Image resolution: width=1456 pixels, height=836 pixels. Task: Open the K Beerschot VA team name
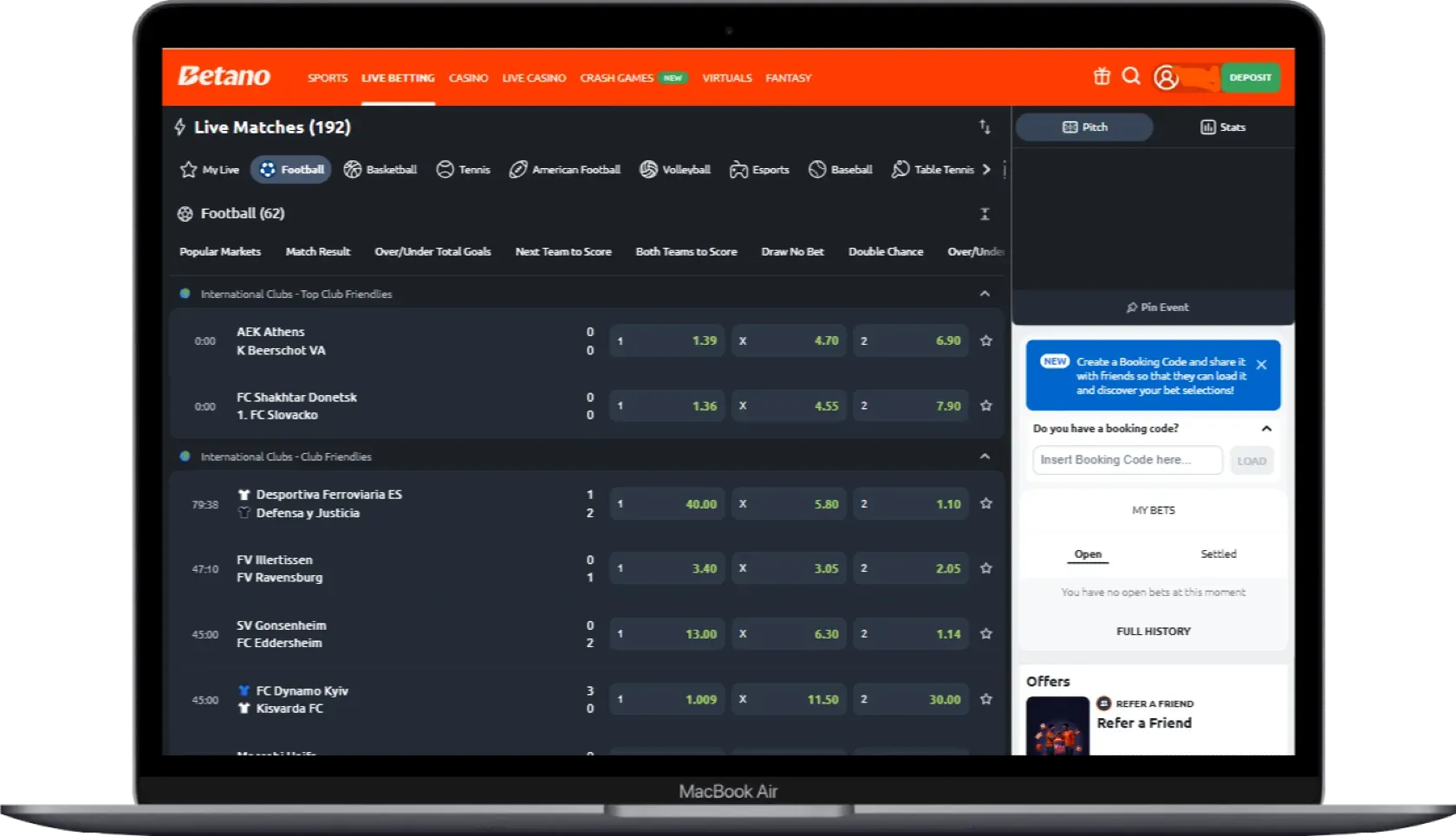(281, 351)
